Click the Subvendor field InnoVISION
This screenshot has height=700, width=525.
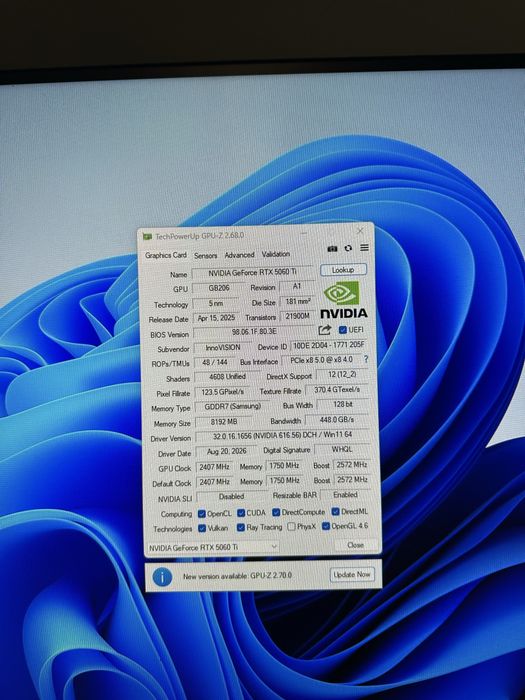pyautogui.click(x=222, y=347)
